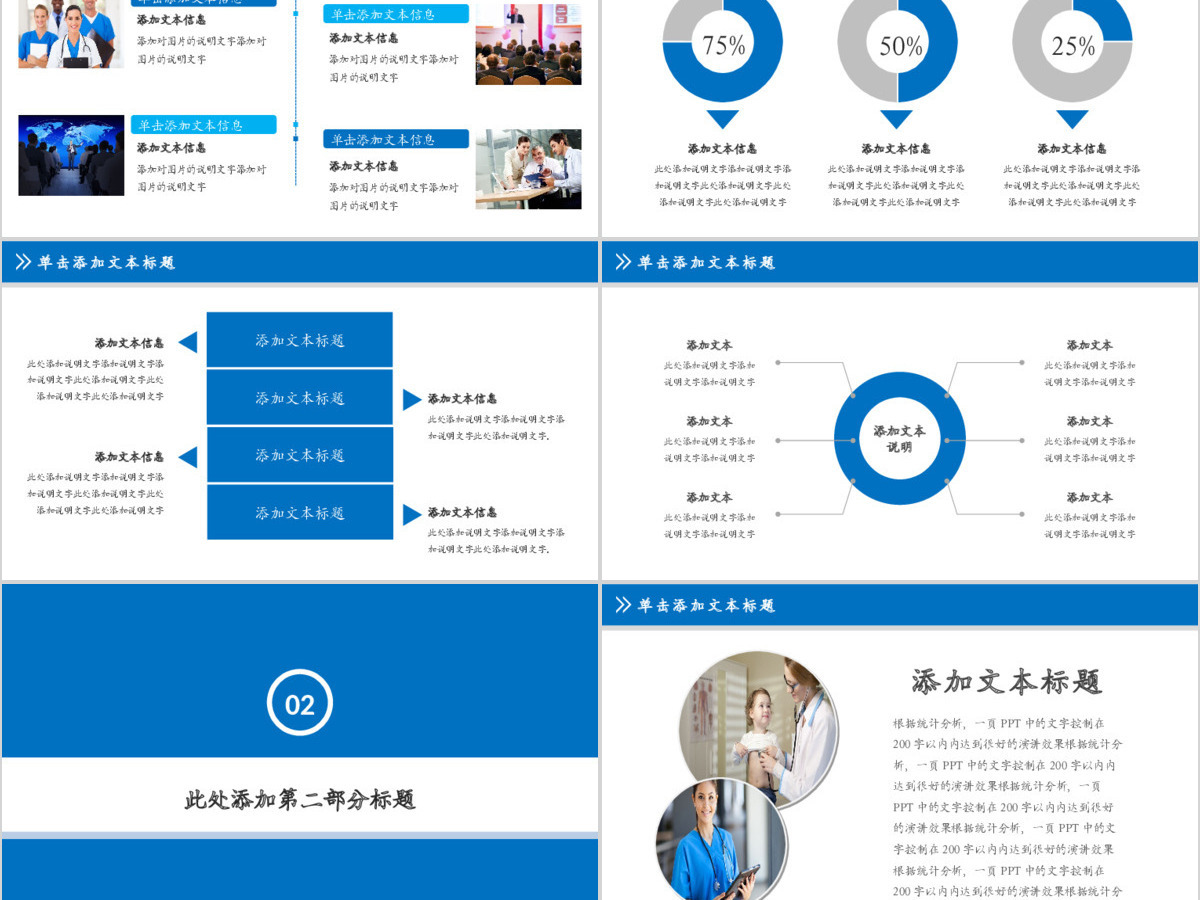Click the down triangle under the 75% donut

[x=723, y=119]
